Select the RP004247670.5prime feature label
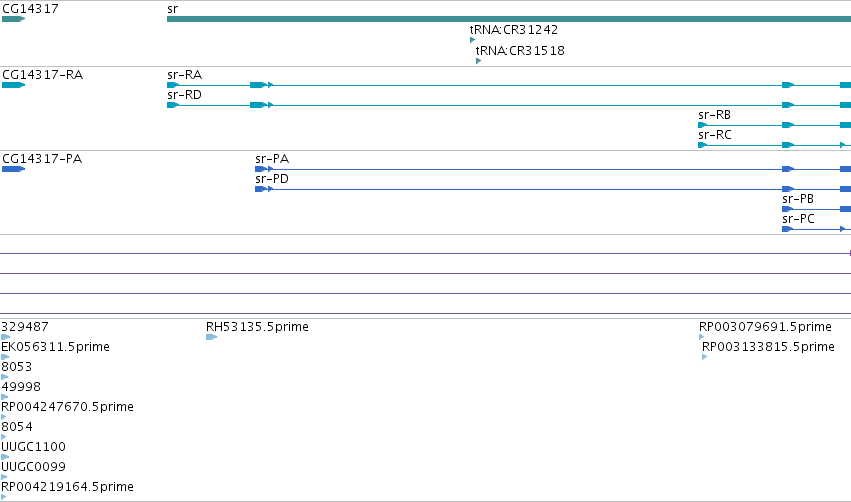This screenshot has width=851, height=502. [x=67, y=406]
